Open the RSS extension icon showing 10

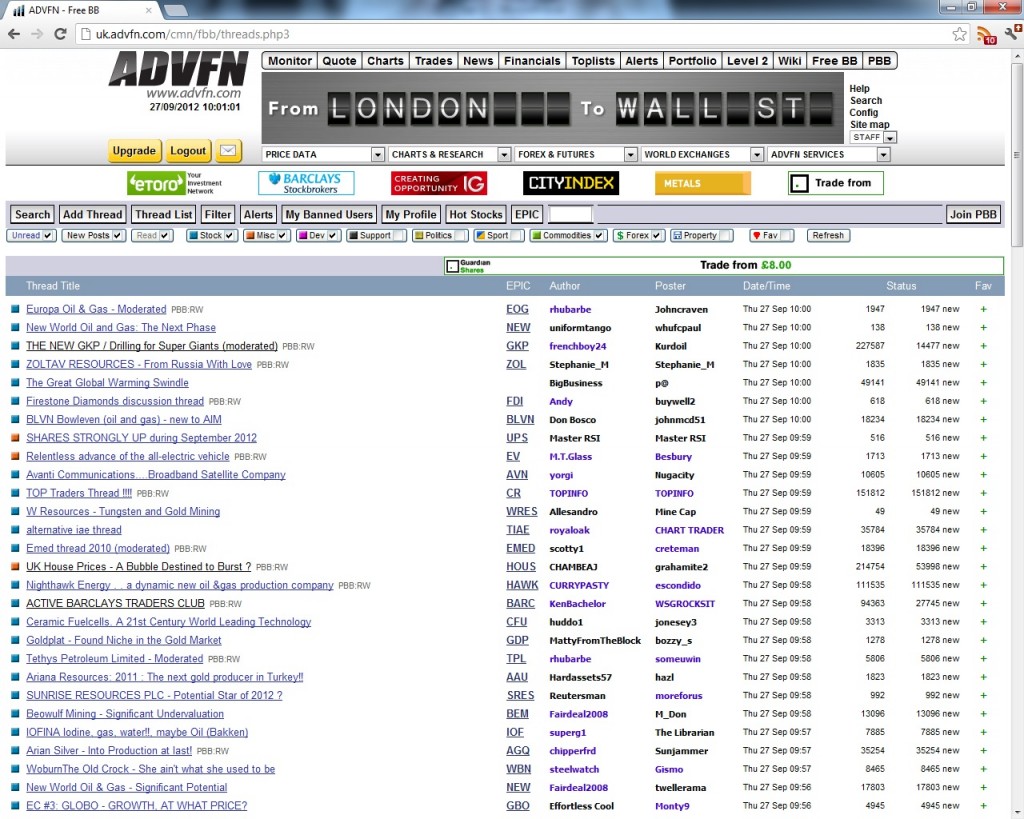click(985, 35)
